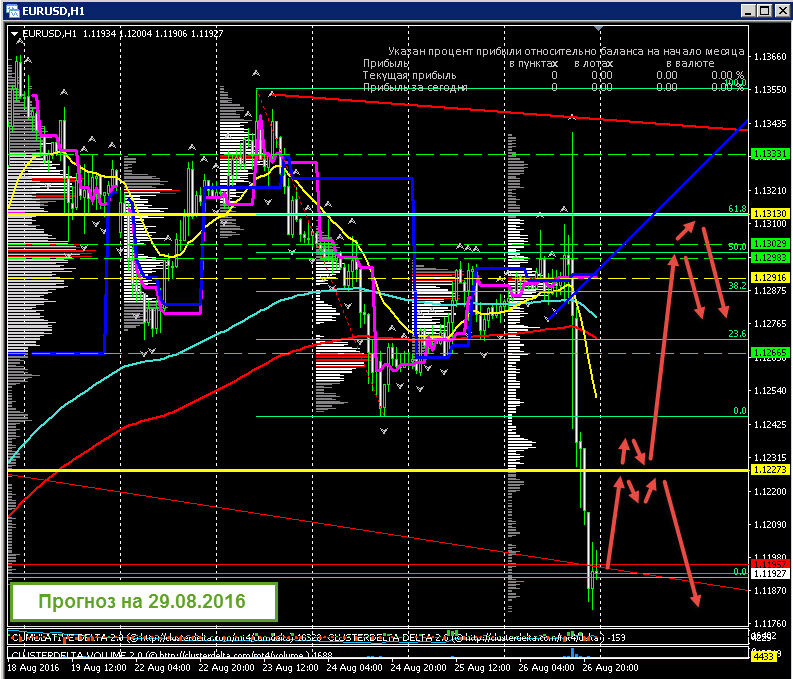Click the 26 Aug 04:00 time label
Viewport: 793px width, 679px height.
tap(547, 668)
